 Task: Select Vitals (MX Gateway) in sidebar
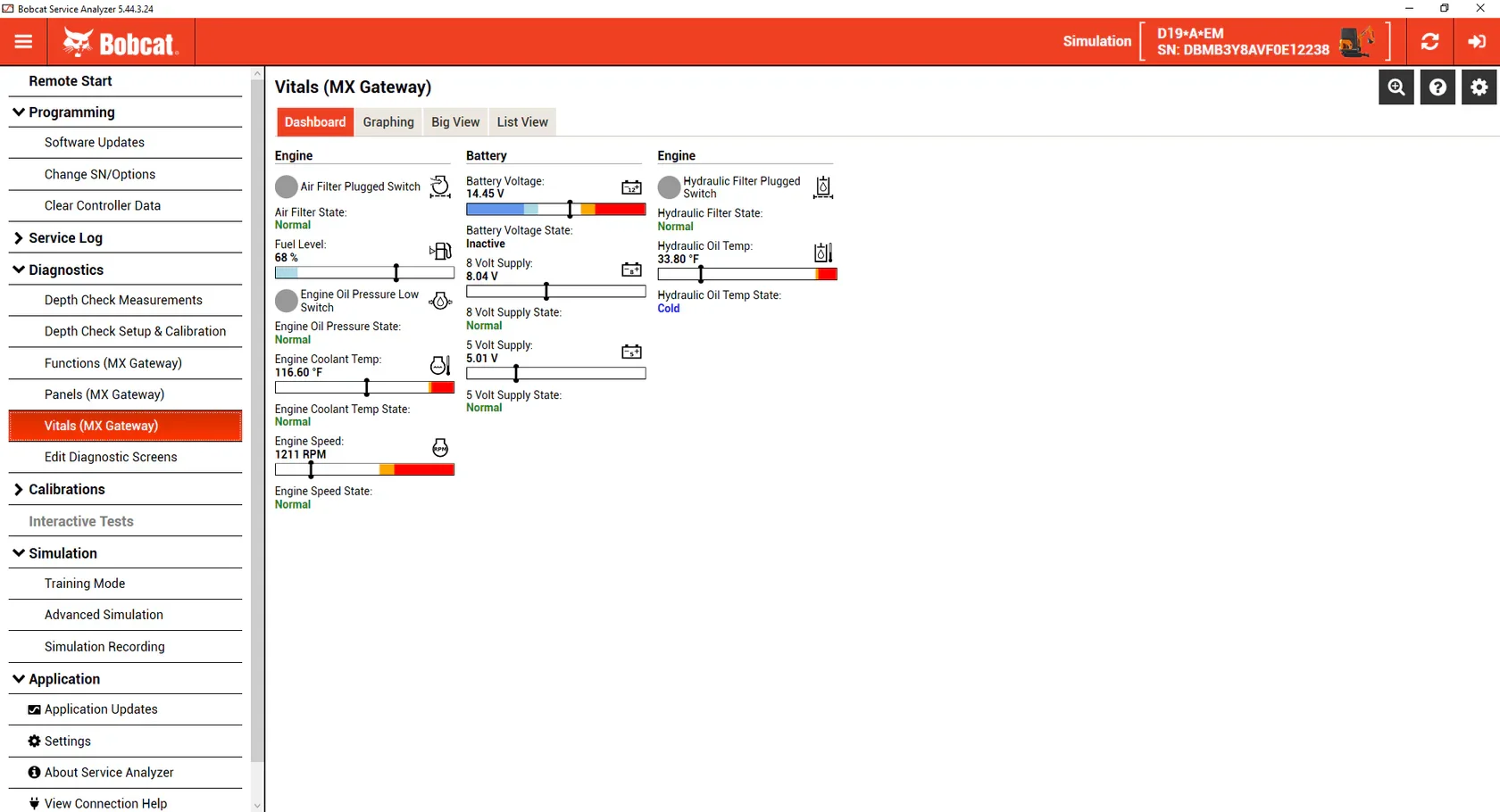point(125,427)
